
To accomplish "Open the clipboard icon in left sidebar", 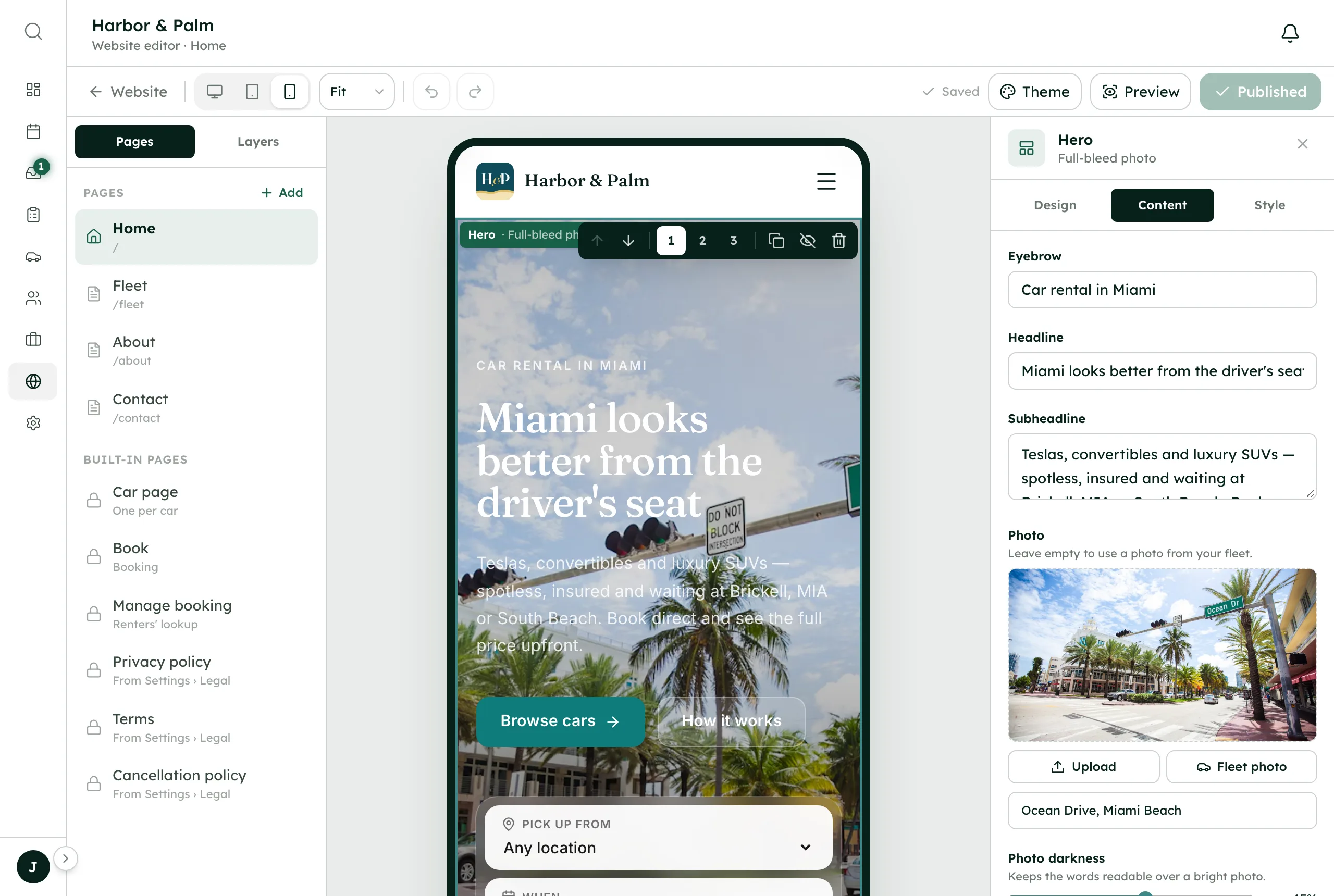I will pyautogui.click(x=33, y=215).
